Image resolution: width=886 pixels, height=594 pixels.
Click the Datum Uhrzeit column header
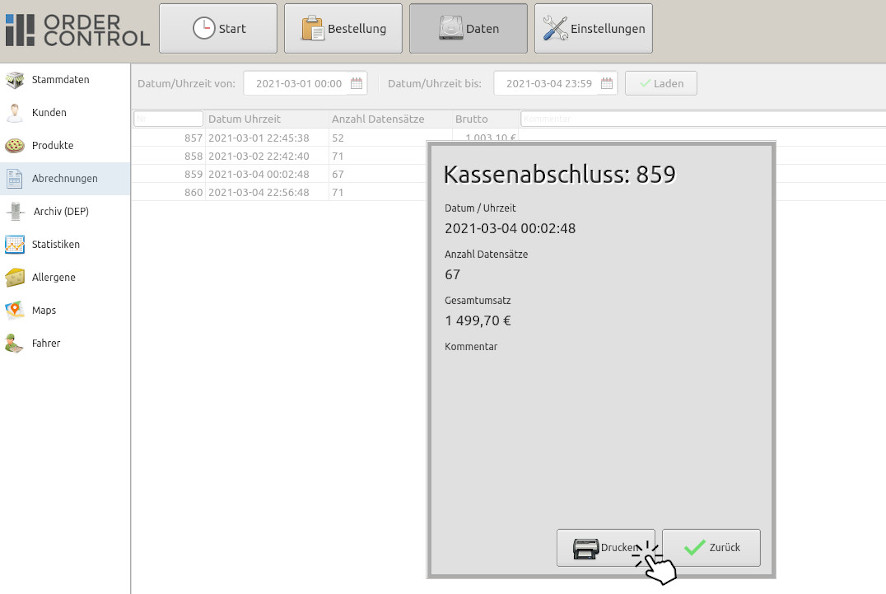(x=244, y=119)
